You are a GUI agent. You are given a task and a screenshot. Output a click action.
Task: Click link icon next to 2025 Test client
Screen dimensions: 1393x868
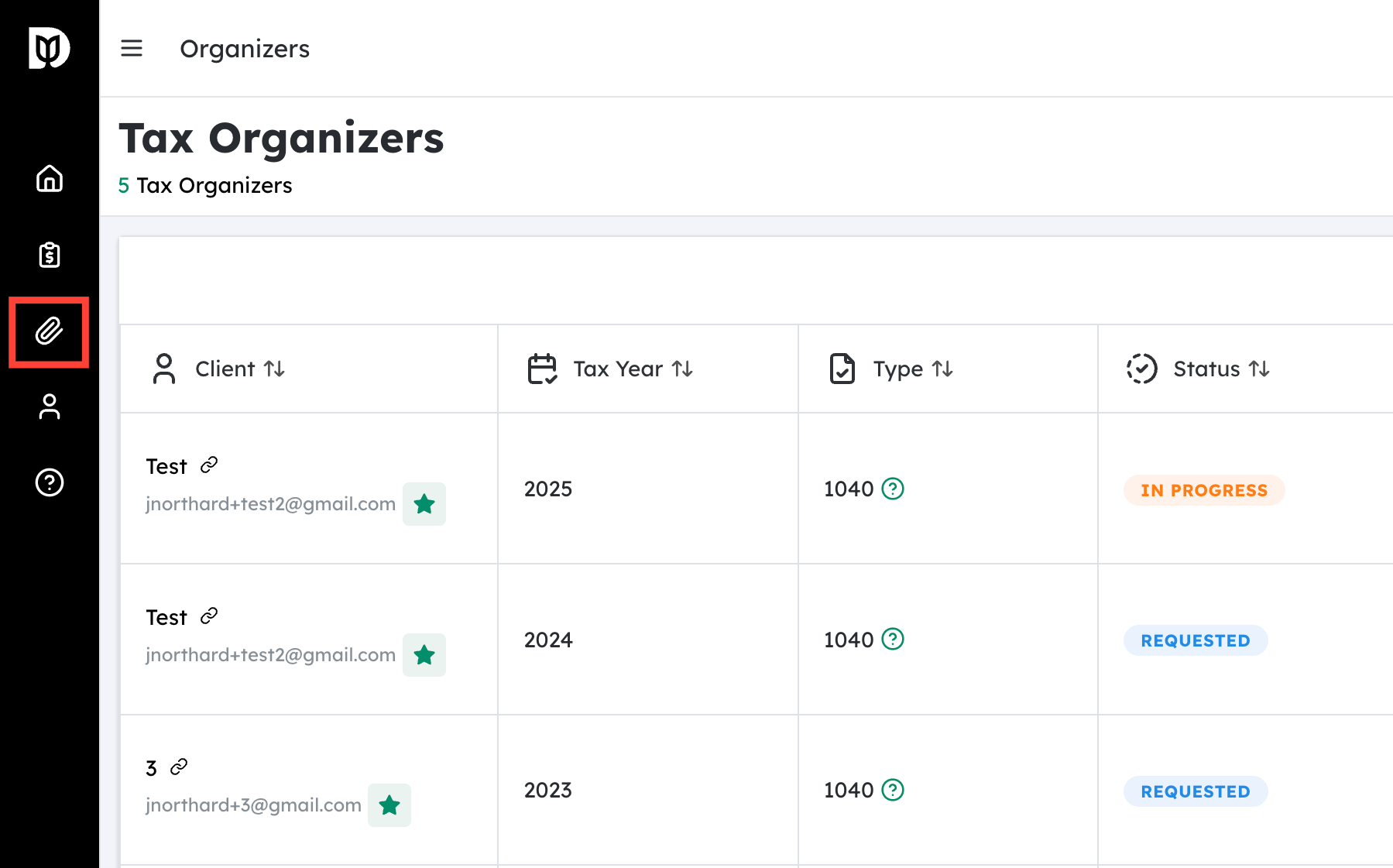pyautogui.click(x=209, y=465)
